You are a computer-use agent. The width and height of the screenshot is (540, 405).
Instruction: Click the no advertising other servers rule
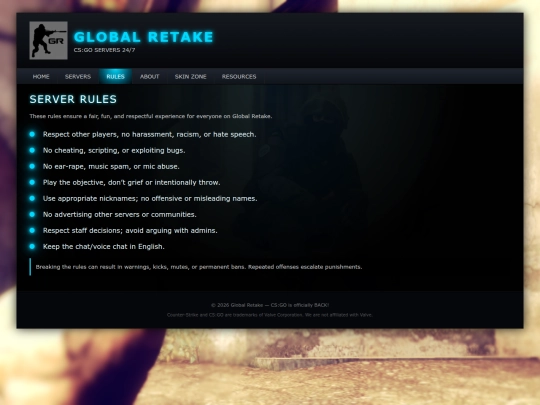pos(120,215)
